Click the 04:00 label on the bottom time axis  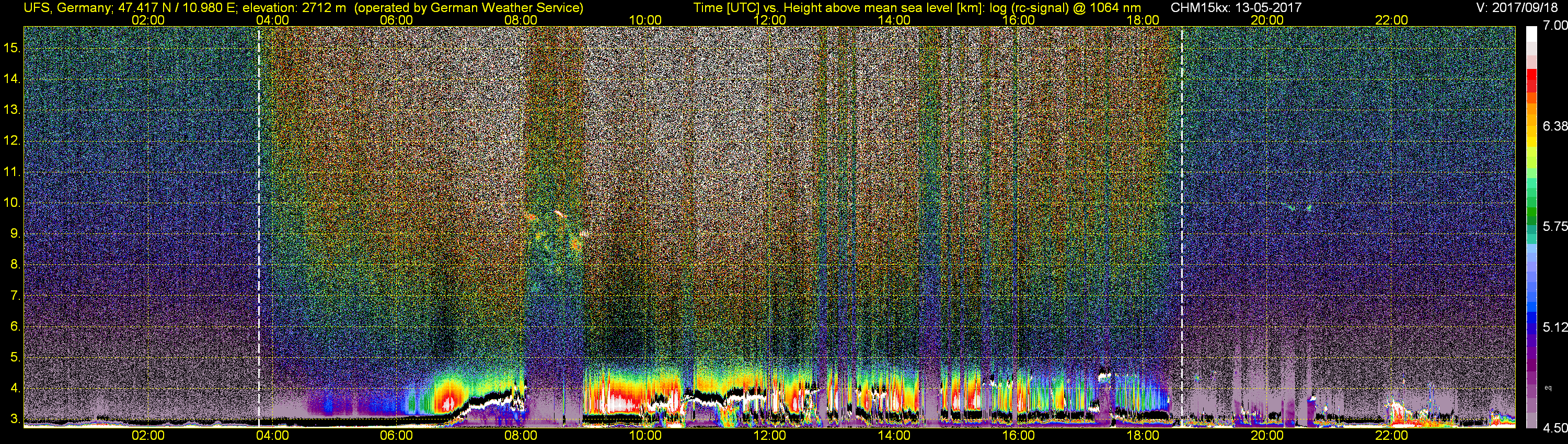[x=272, y=436]
